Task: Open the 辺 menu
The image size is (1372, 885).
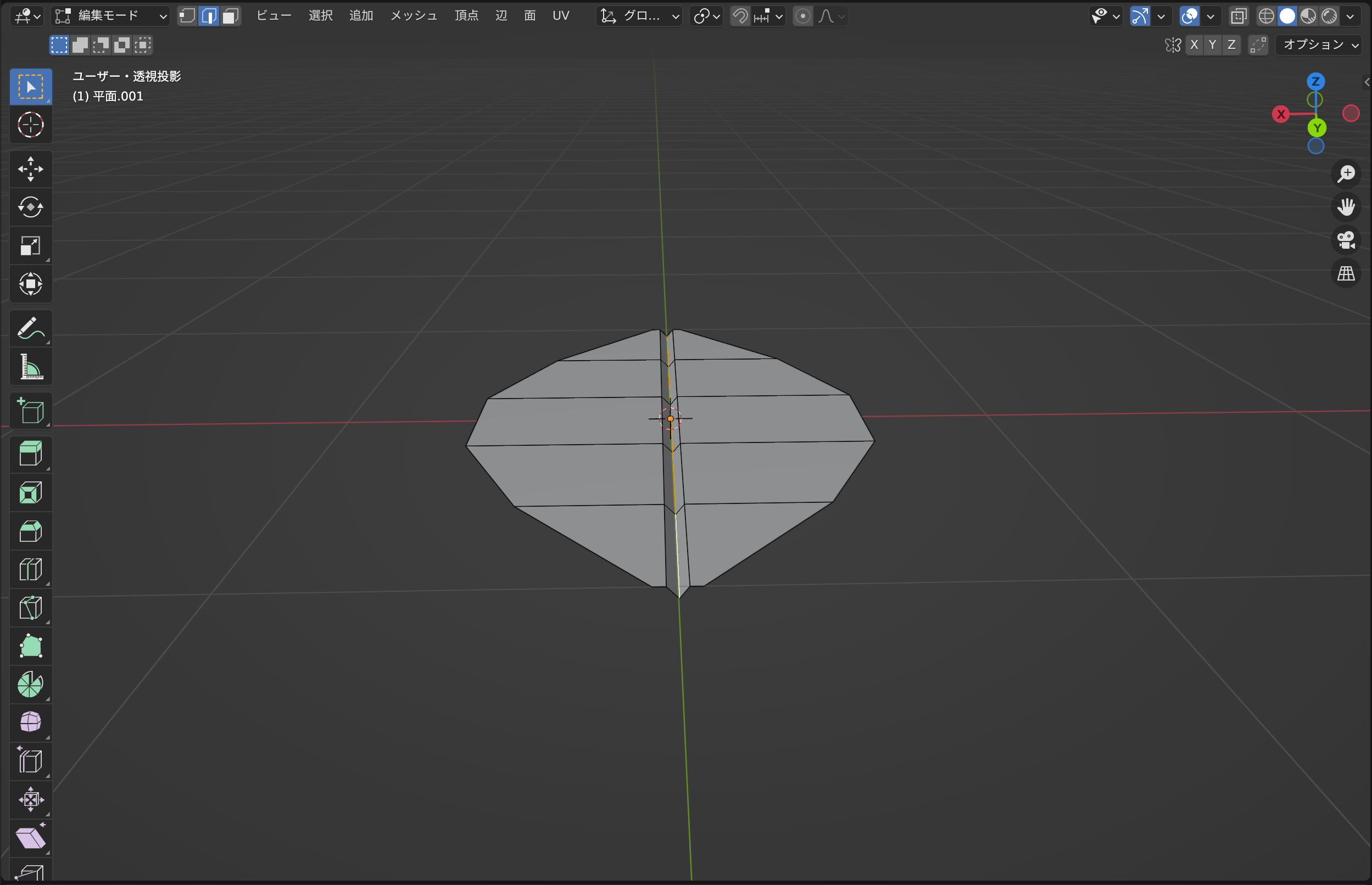Action: [x=501, y=16]
